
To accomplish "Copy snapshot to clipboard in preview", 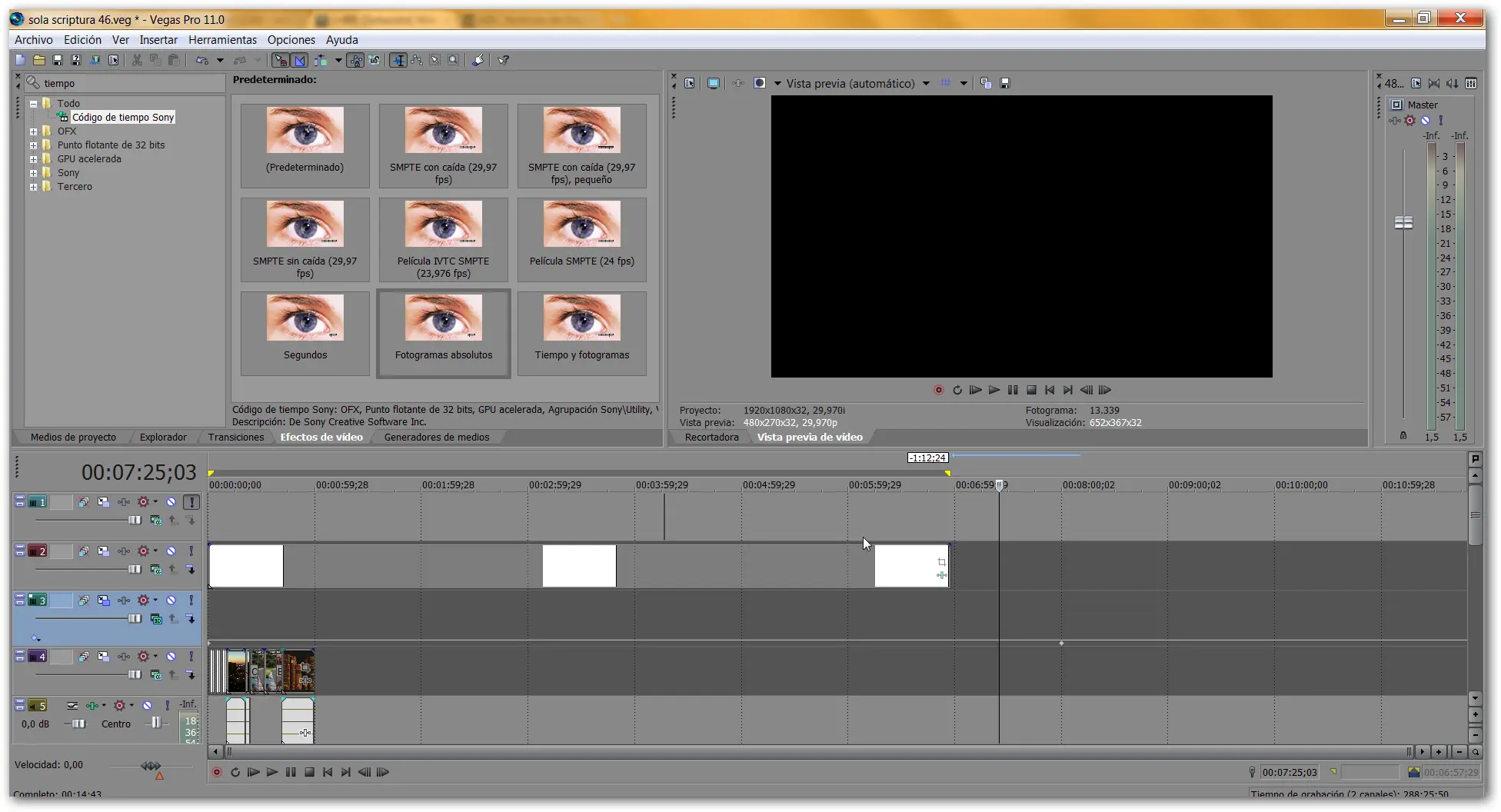I will (986, 84).
